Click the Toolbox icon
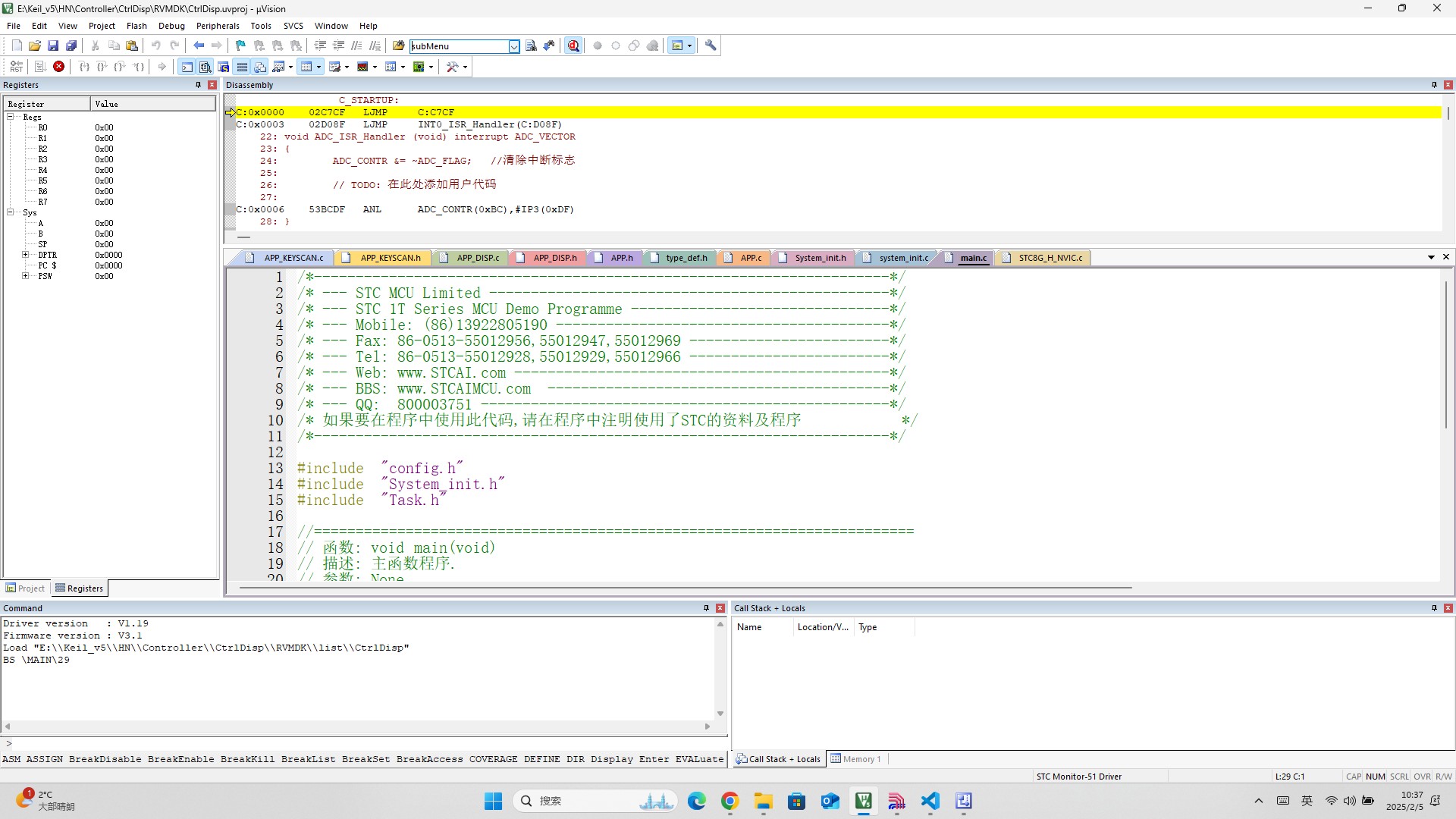 453,67
